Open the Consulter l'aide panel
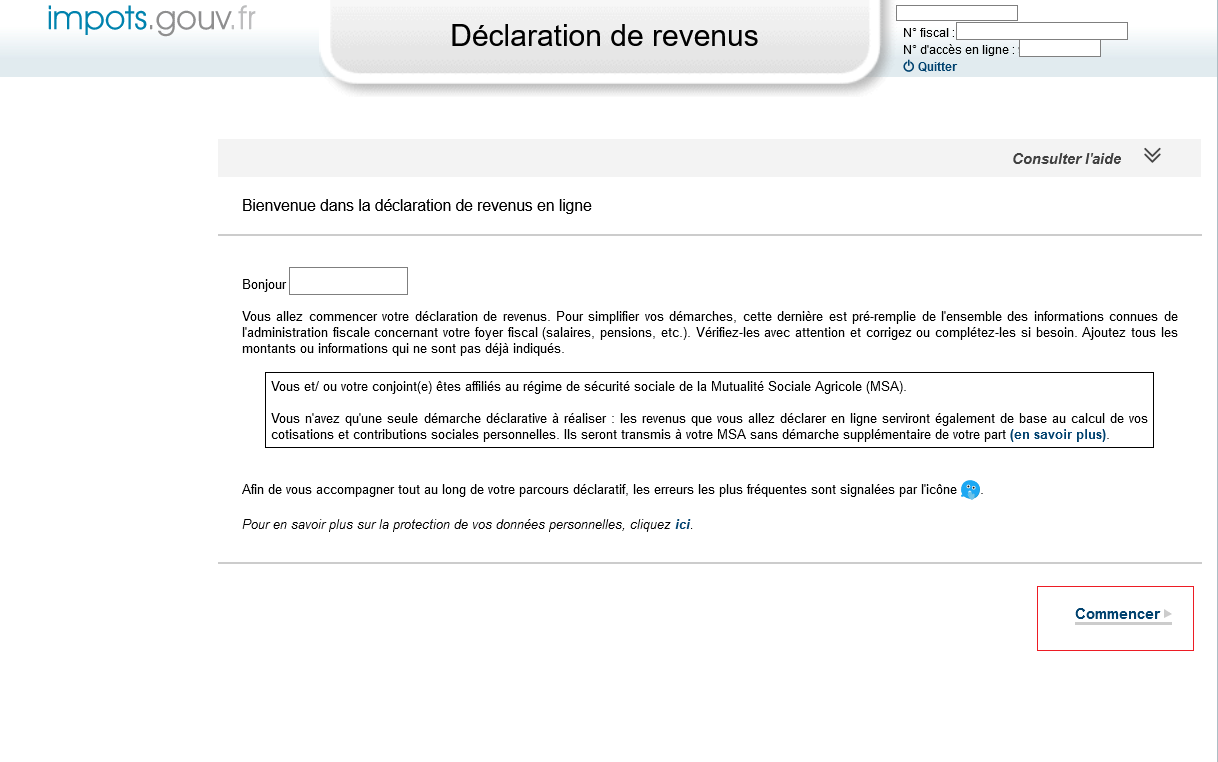Viewport: 1218px width, 762px height. [1066, 159]
